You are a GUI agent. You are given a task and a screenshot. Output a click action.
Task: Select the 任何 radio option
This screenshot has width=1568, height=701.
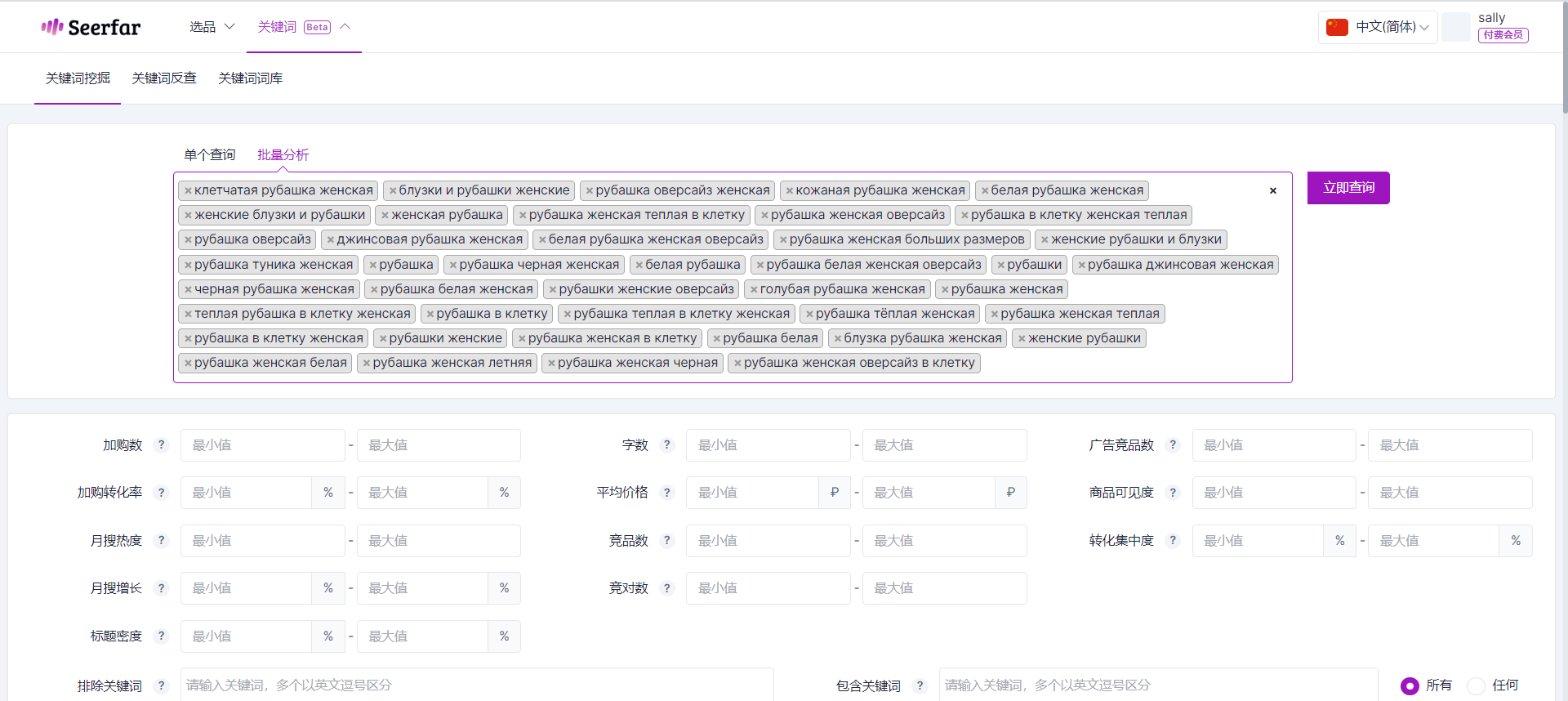[x=1476, y=686]
